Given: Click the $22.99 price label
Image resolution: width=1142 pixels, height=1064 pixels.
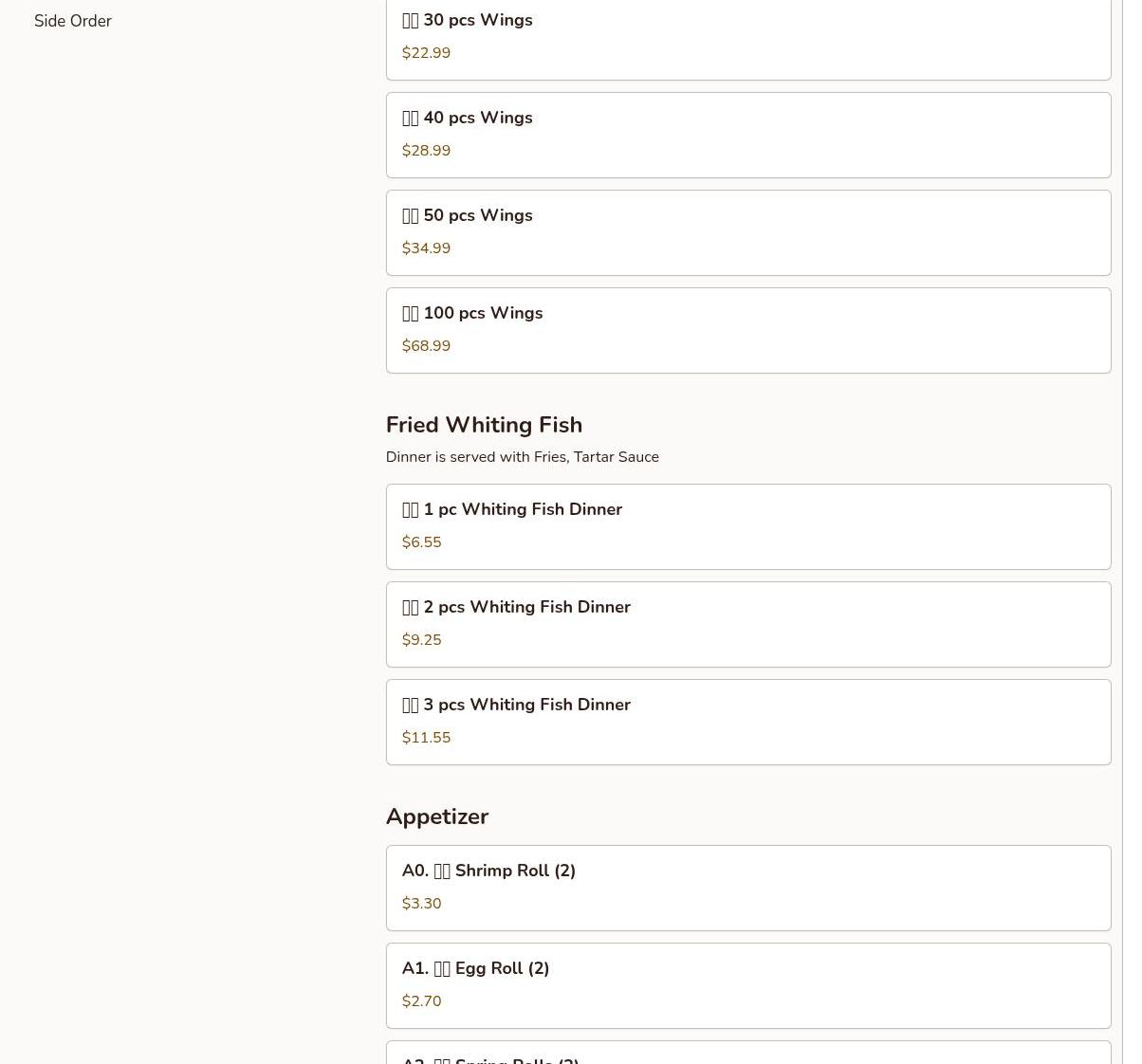Looking at the screenshot, I should [x=426, y=53].
